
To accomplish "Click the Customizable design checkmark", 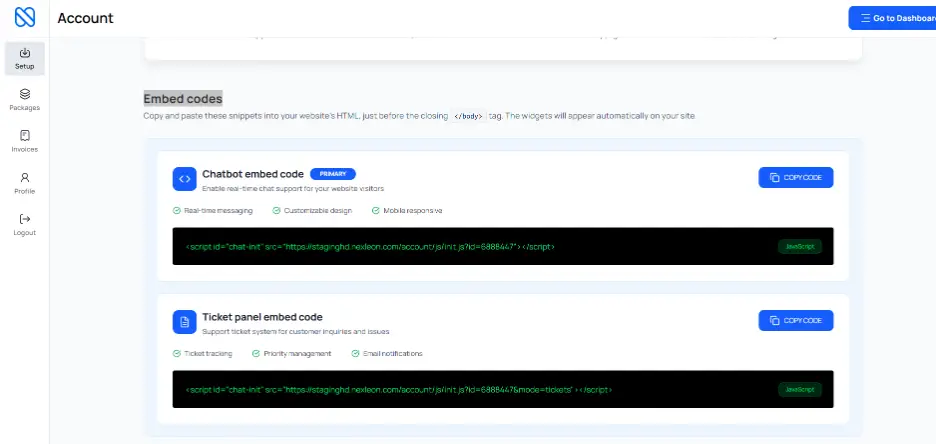I will click(276, 211).
